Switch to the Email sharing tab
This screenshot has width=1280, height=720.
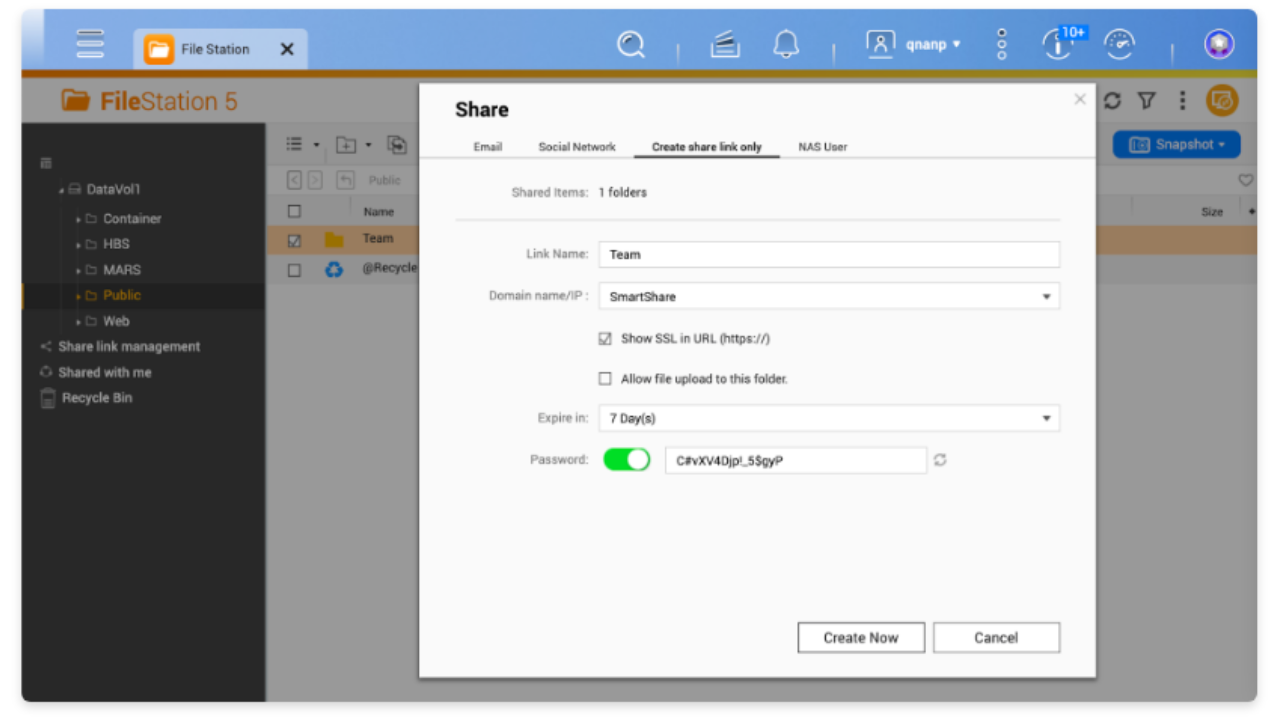487,146
